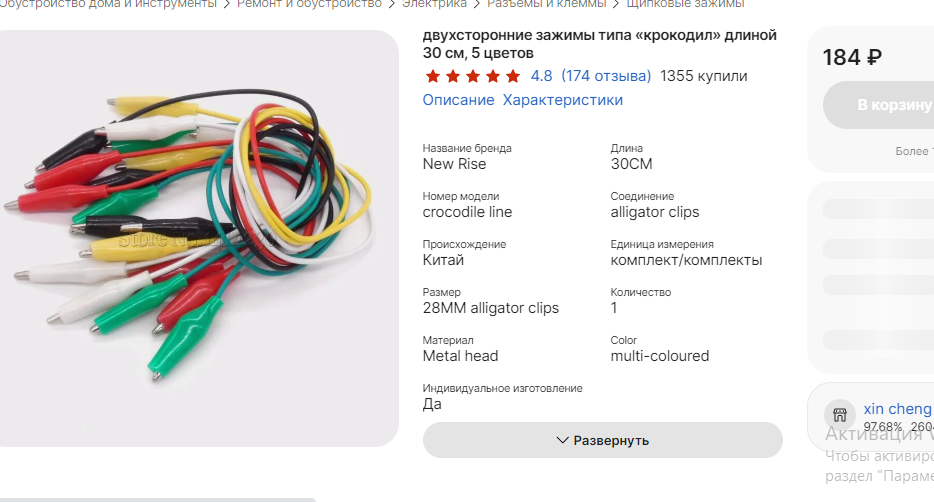
Task: Go to Щипковые зажимы breadcrumb
Action: (x=685, y=4)
